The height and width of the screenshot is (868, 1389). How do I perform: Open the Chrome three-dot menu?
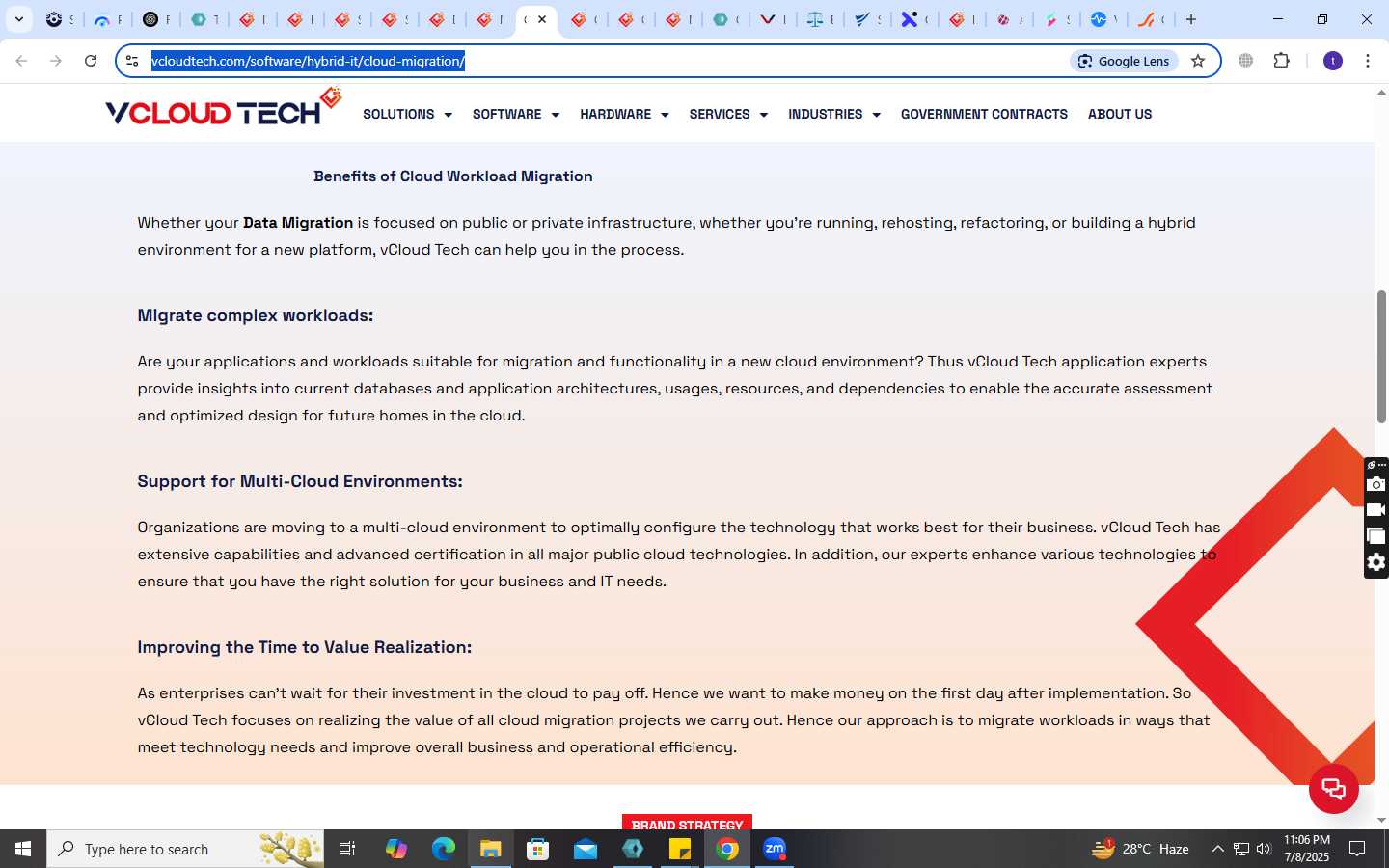tap(1368, 61)
